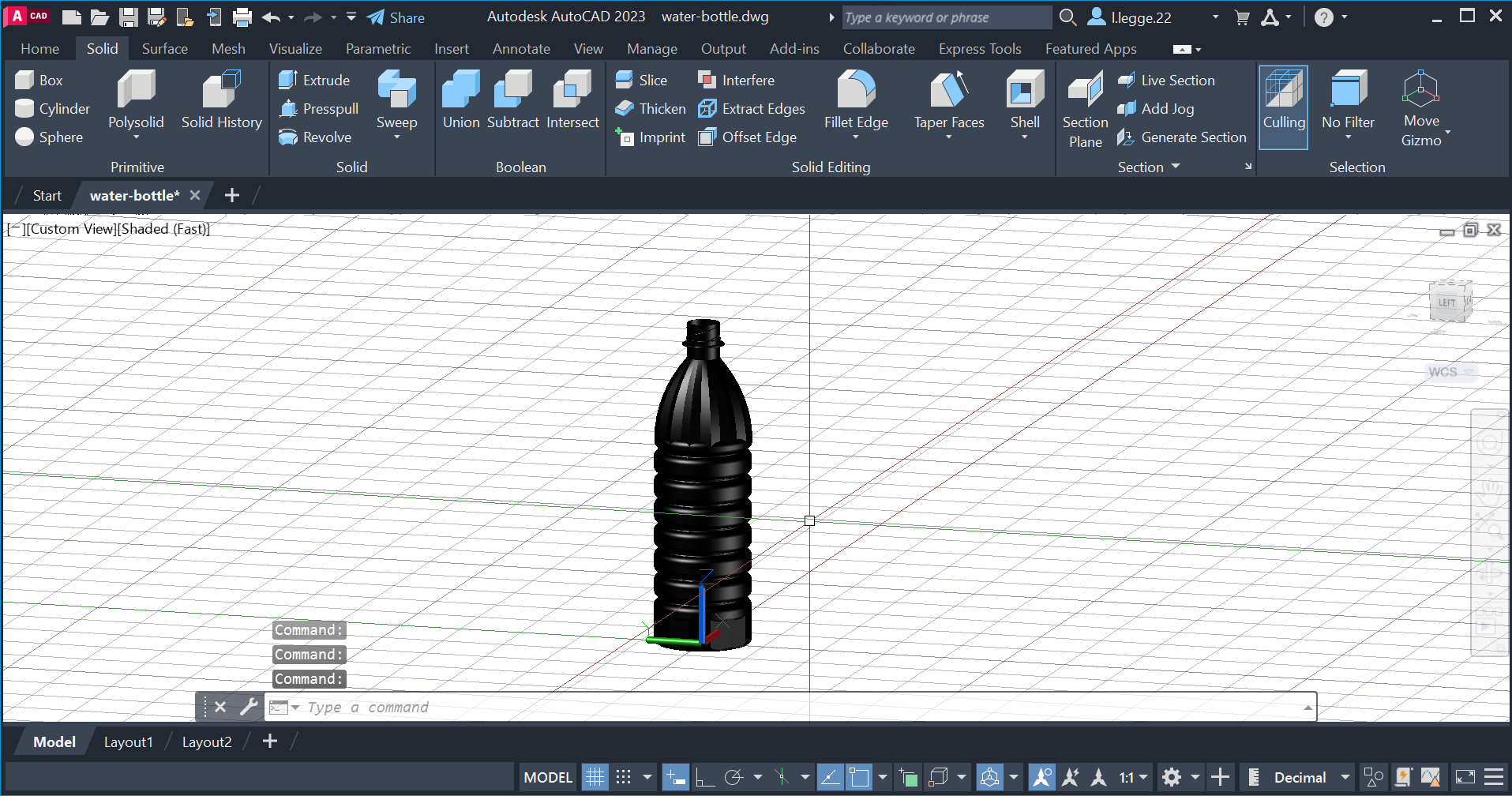Click the ViewCube LEFT face
Viewport: 1512px width, 796px height.
tap(1446, 302)
